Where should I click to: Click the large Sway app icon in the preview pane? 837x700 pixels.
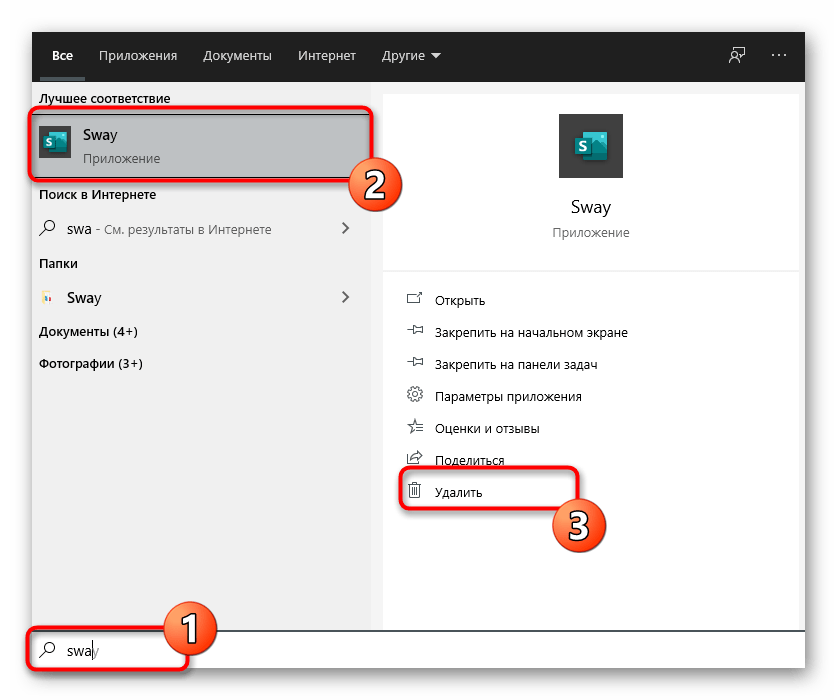click(x=590, y=146)
